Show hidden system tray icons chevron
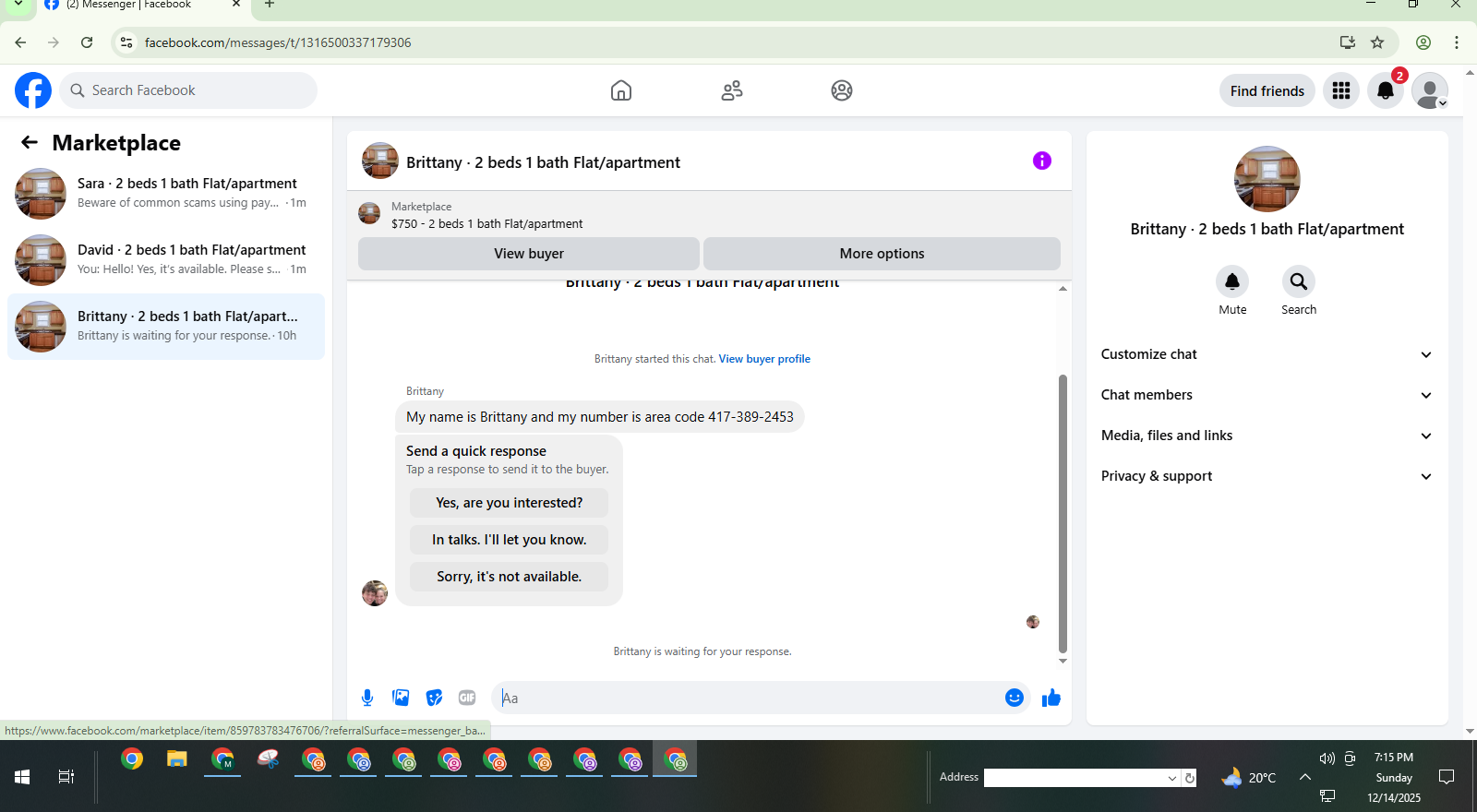Screen dimensions: 1477x812 point(1305,777)
